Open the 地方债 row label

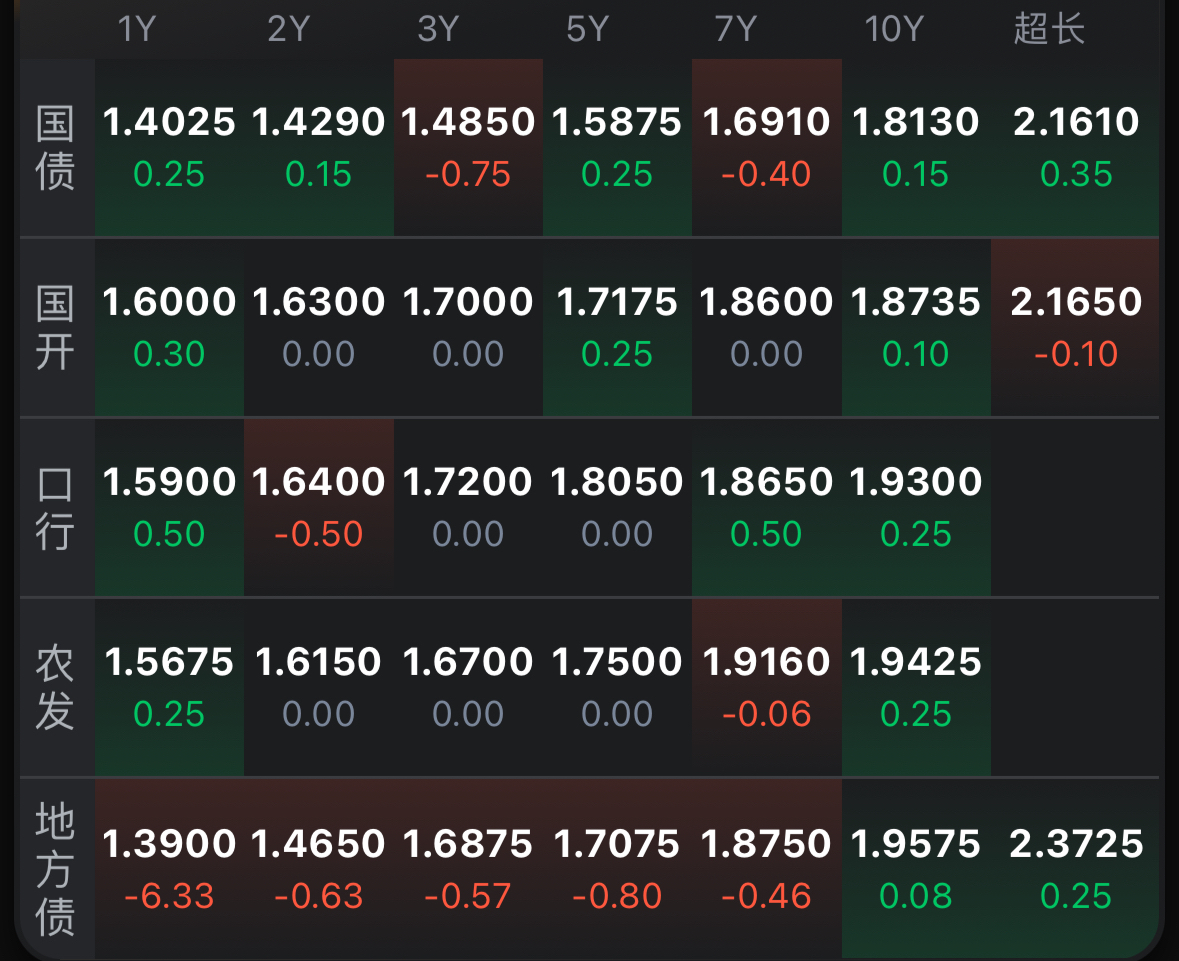pos(55,870)
